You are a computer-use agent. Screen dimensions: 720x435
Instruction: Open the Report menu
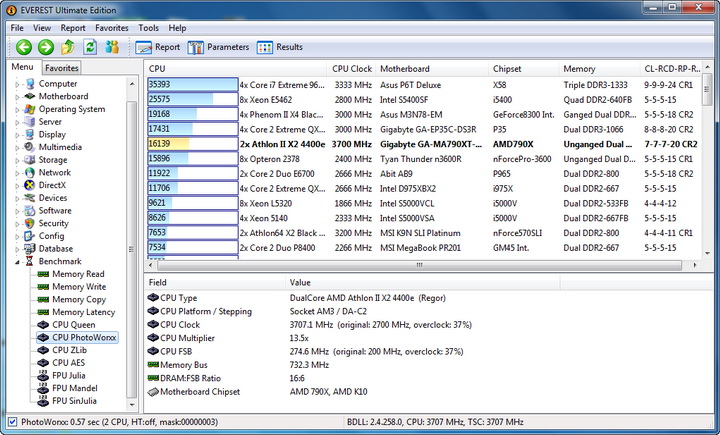tap(73, 28)
